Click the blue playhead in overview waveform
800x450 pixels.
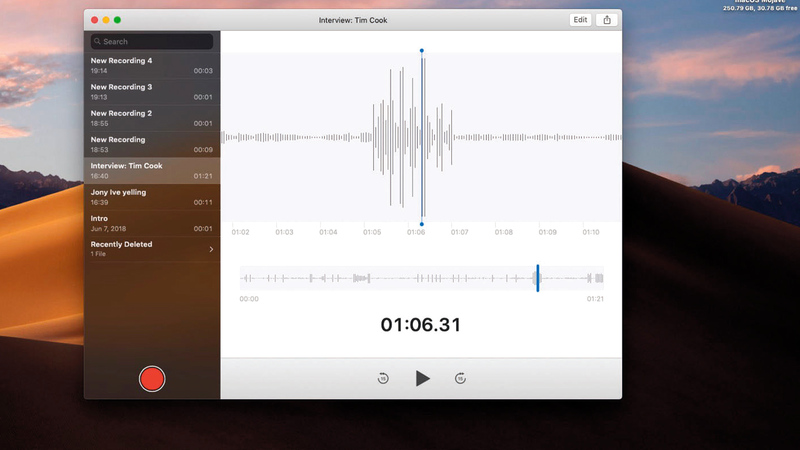(537, 278)
